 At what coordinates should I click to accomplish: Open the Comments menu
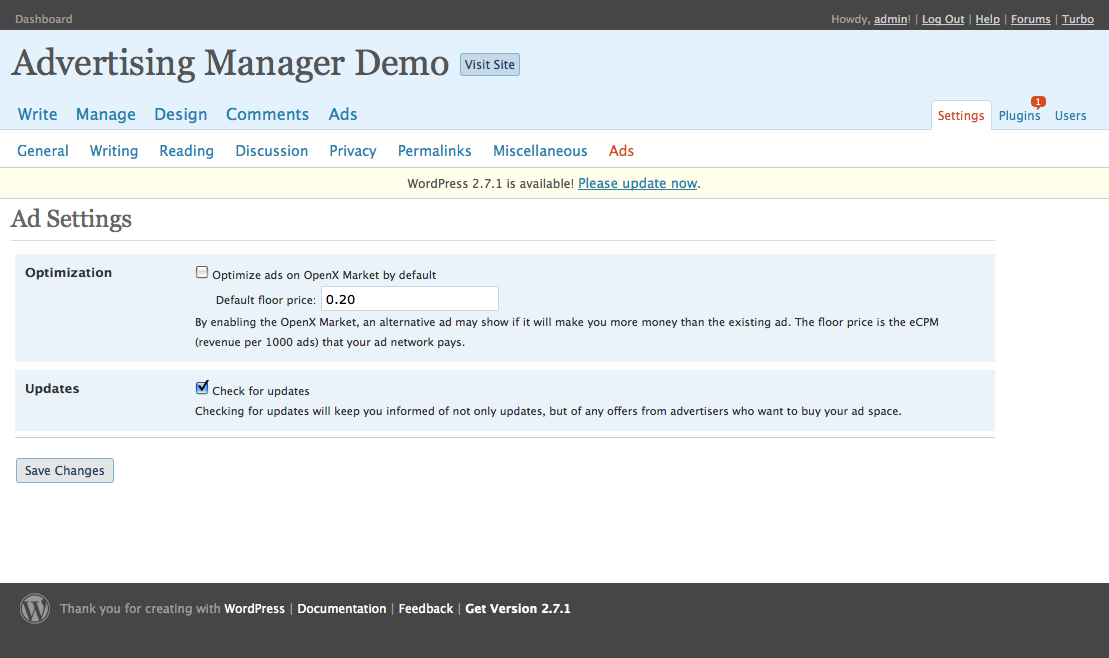point(267,114)
